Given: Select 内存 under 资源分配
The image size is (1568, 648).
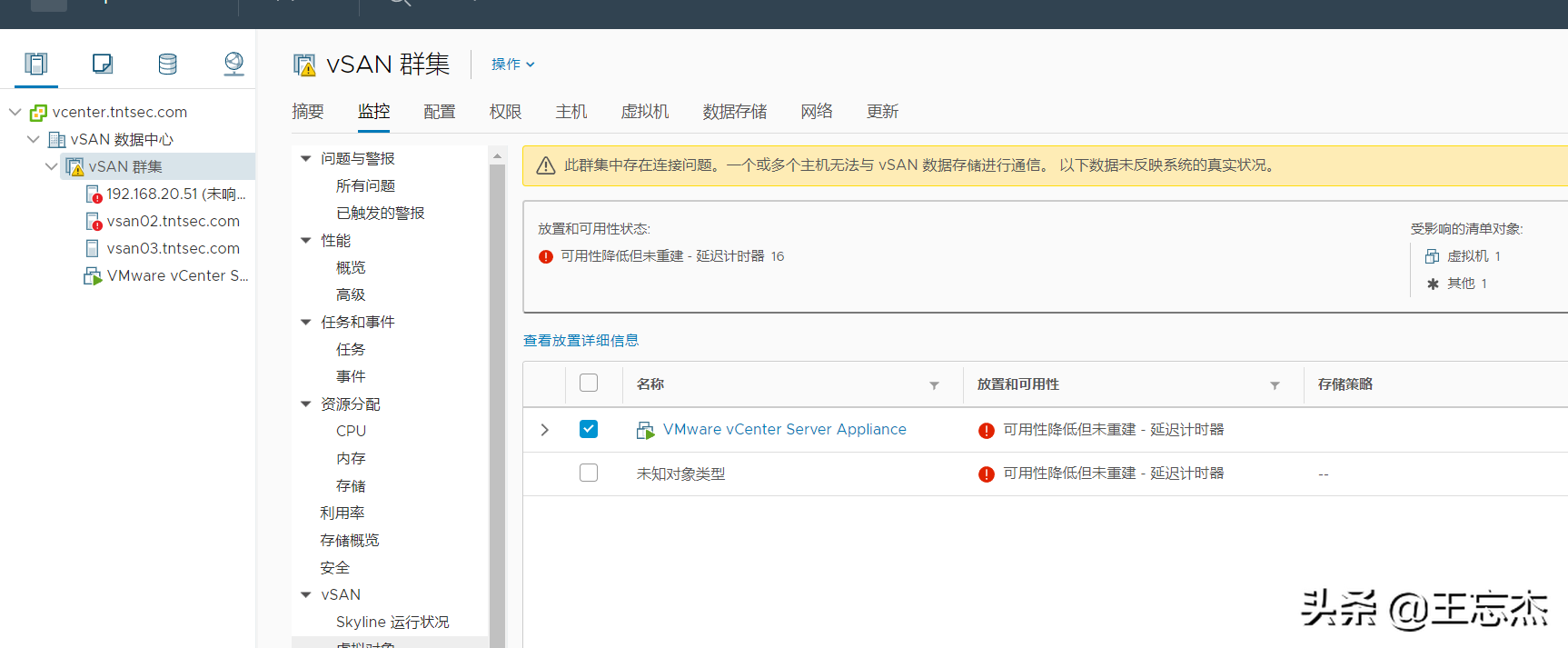Looking at the screenshot, I should point(351,458).
